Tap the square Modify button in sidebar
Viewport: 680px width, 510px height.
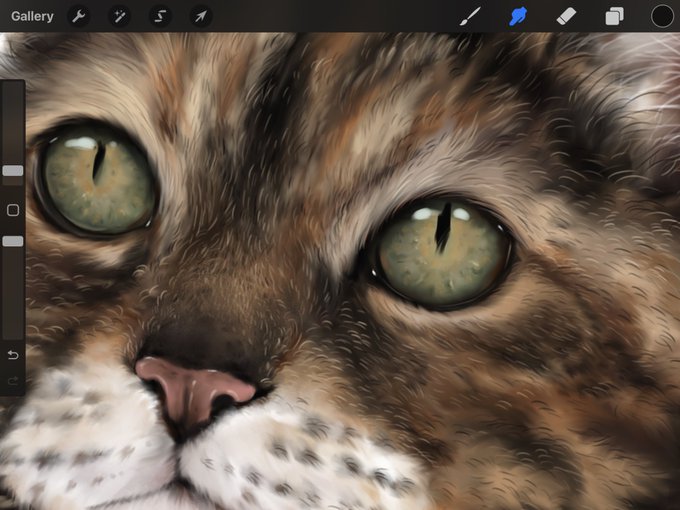point(13,210)
